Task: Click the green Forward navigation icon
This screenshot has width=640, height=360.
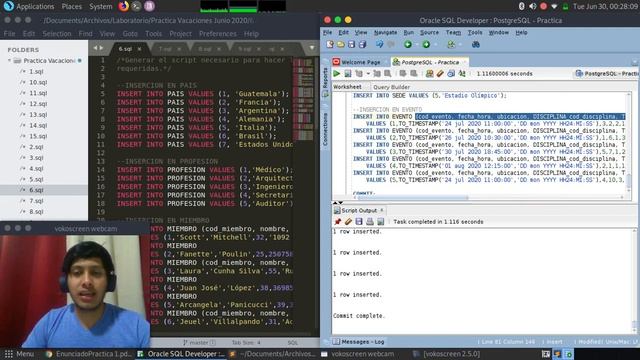Action: (426, 44)
